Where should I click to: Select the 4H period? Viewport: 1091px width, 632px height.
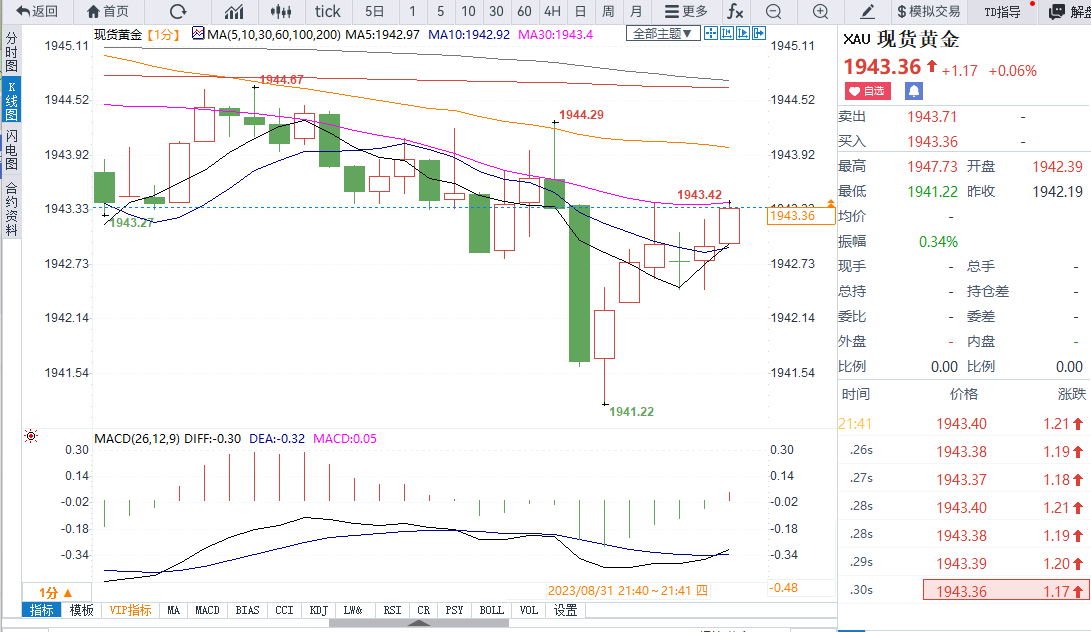pos(552,11)
